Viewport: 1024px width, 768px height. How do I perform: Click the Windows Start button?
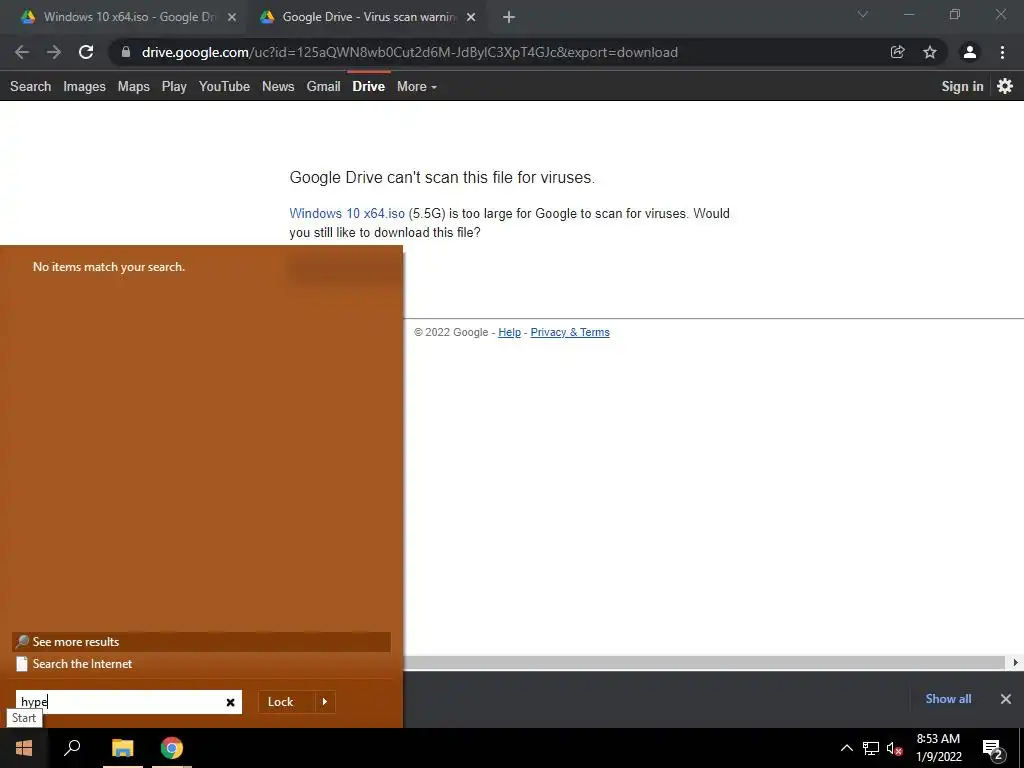tap(24, 748)
